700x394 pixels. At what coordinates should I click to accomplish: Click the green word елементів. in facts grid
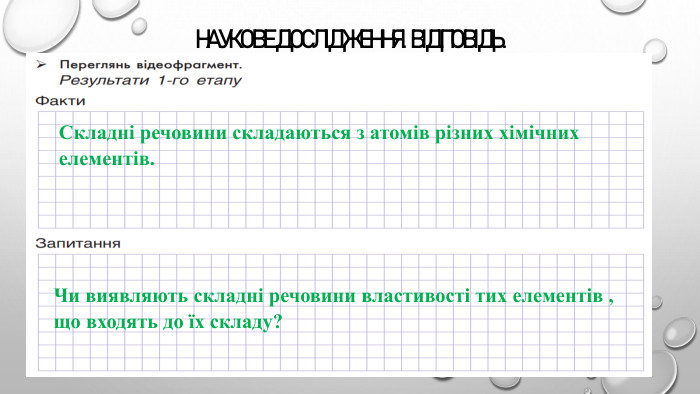coord(107,159)
